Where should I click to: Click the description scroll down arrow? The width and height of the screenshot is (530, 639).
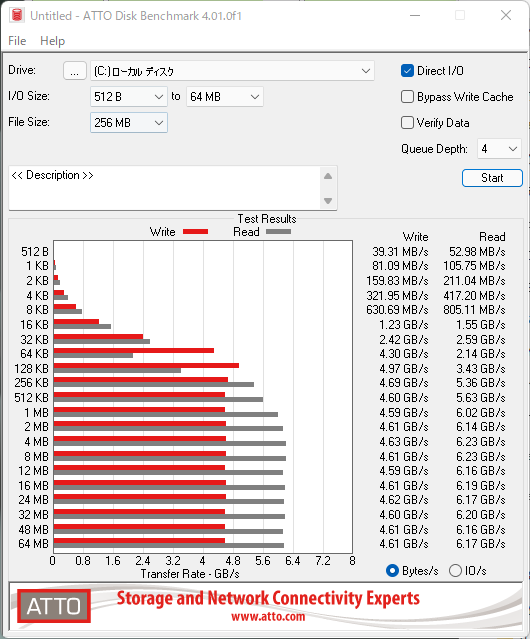point(328,201)
